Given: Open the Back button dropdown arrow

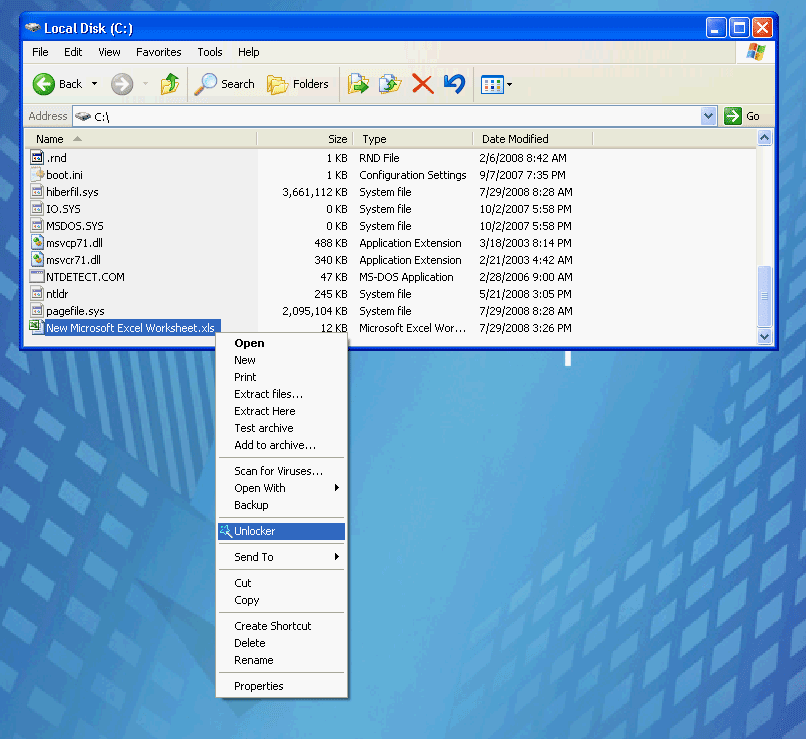Looking at the screenshot, I should (x=95, y=84).
